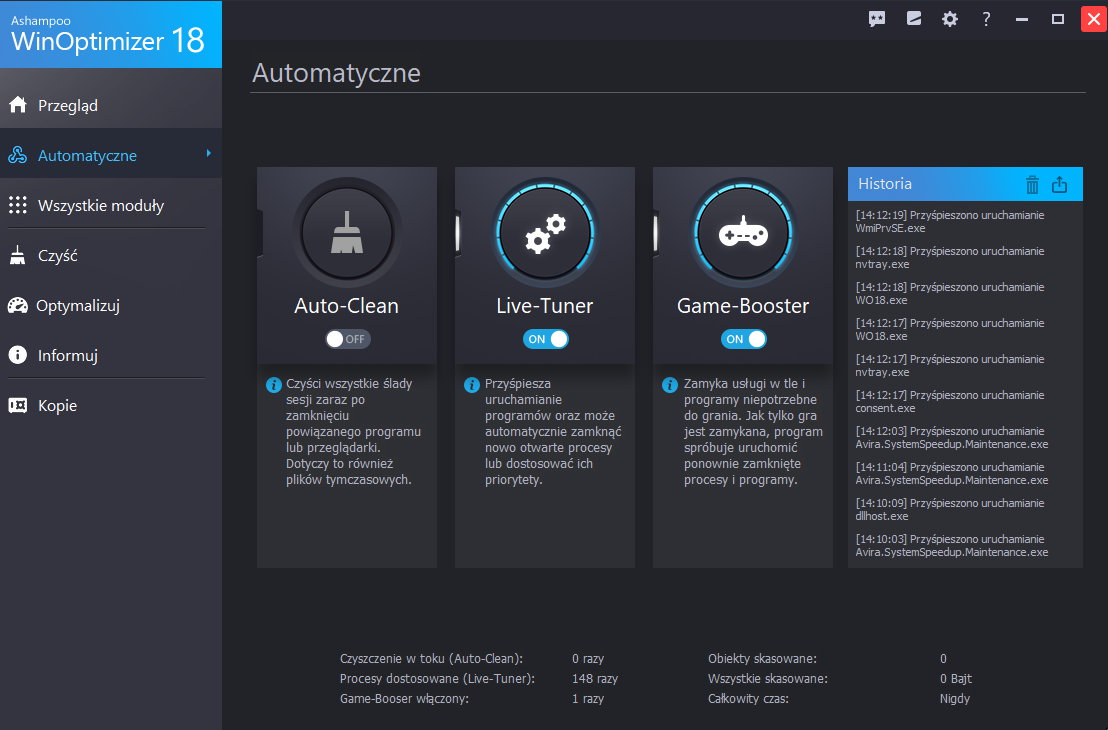
Task: Open Live-Tuner card side handle
Action: (458, 233)
